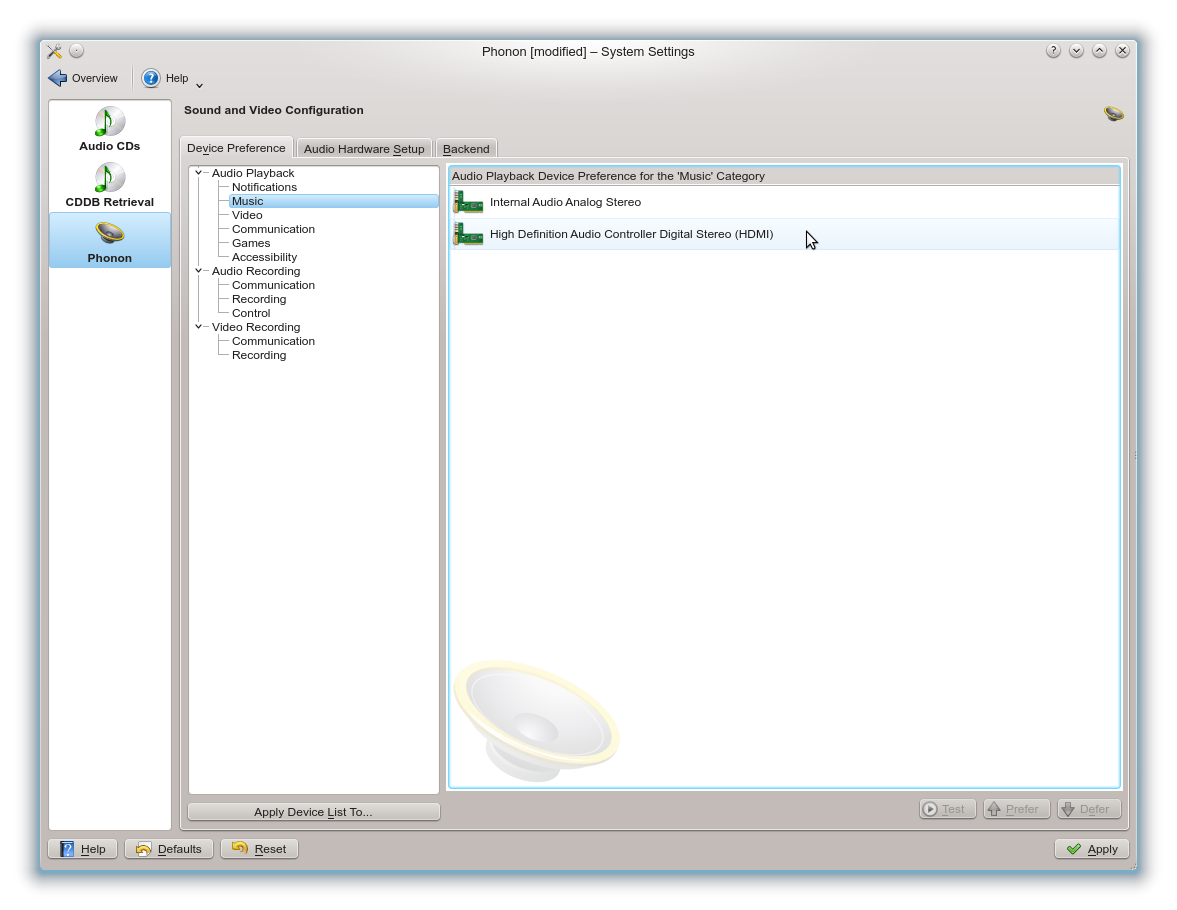Open the Backend tab
This screenshot has width=1177, height=910.
pyautogui.click(x=466, y=147)
